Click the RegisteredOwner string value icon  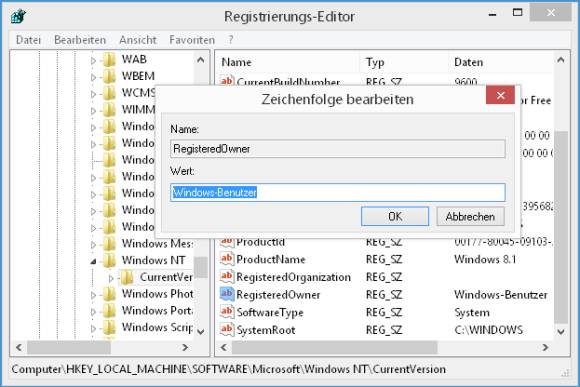point(227,294)
